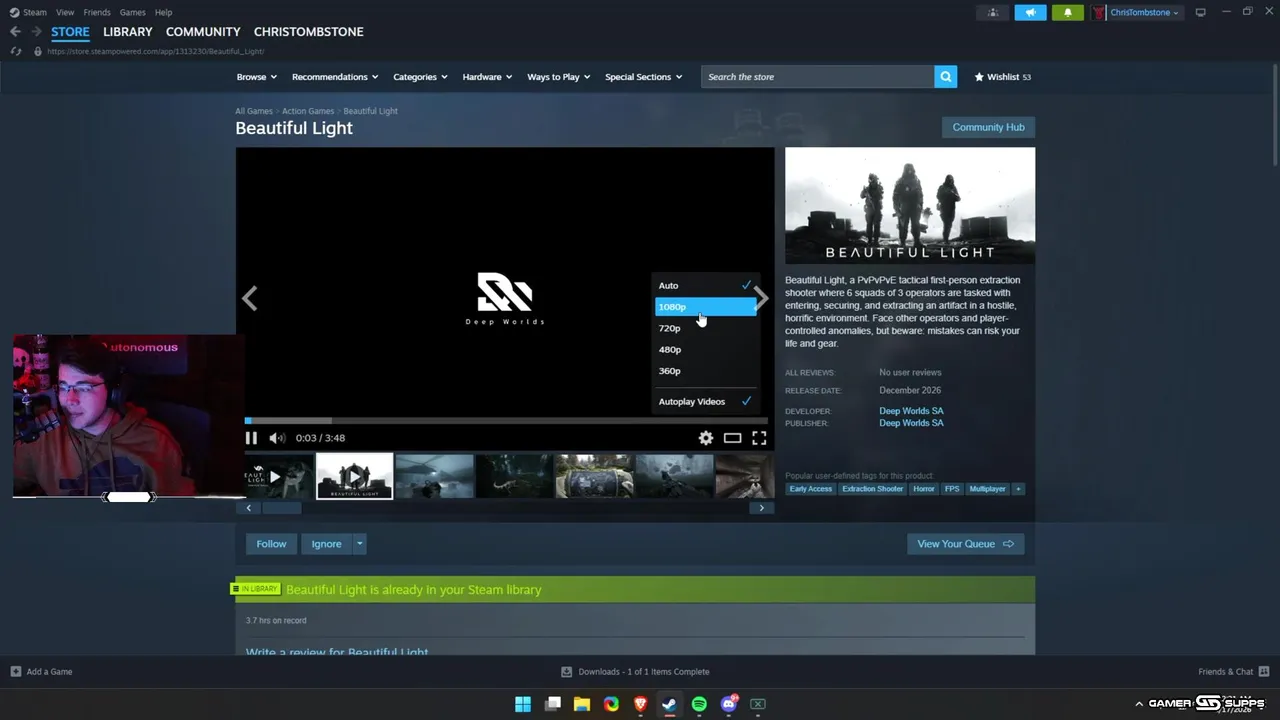Viewport: 1280px width, 720px height.
Task: Expand the Special Sections dropdown
Action: point(644,77)
